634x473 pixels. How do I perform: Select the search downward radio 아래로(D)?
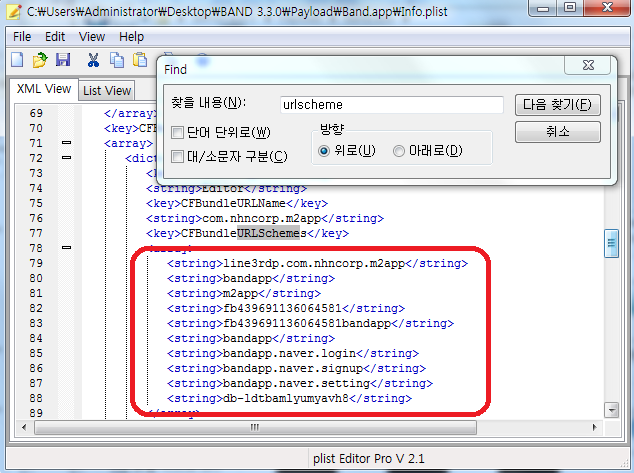[x=399, y=151]
